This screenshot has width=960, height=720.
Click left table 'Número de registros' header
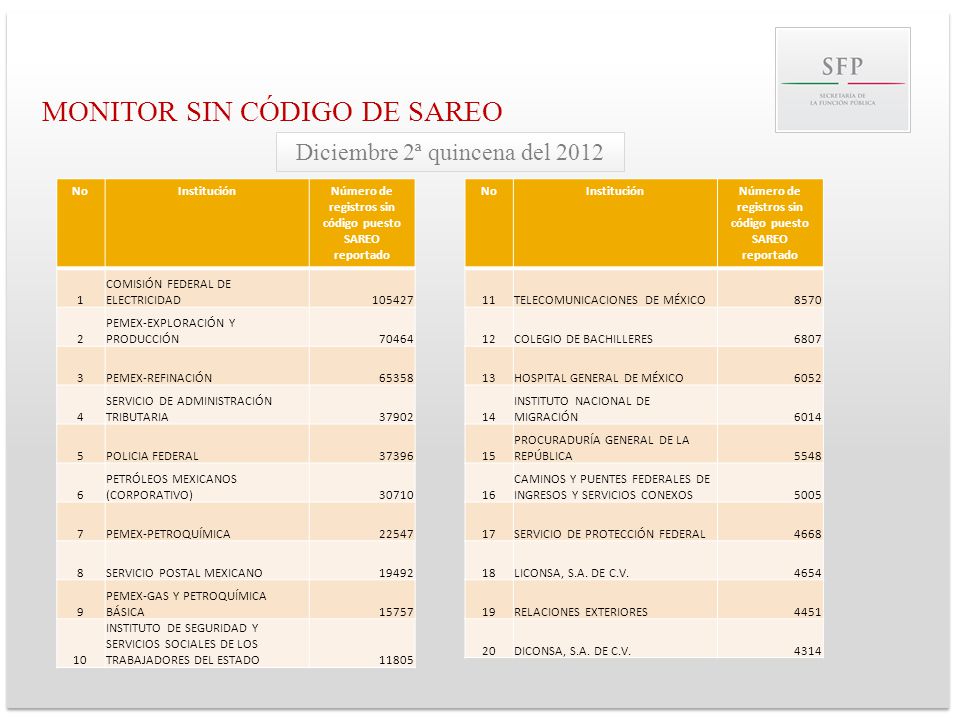(x=362, y=223)
